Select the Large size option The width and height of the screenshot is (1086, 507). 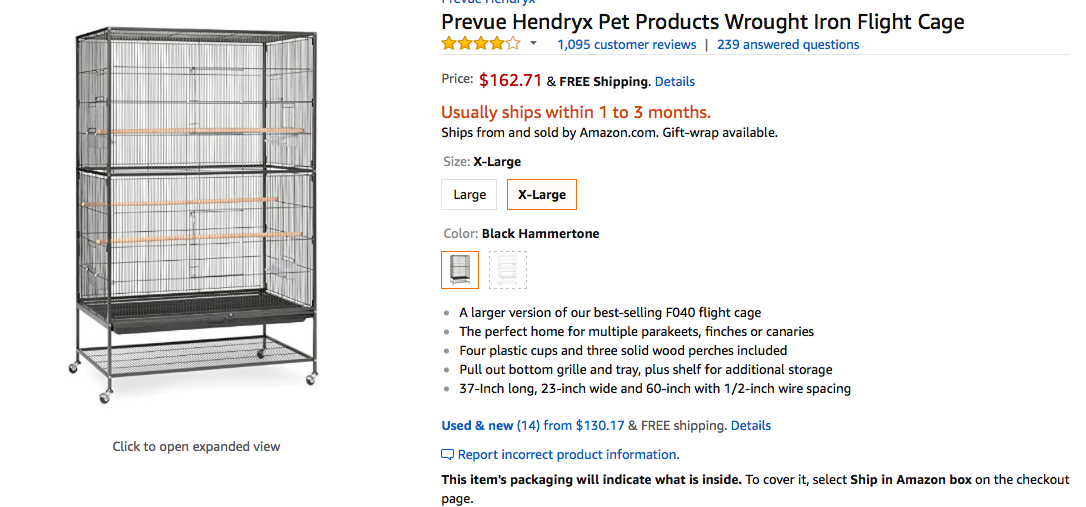coord(469,195)
